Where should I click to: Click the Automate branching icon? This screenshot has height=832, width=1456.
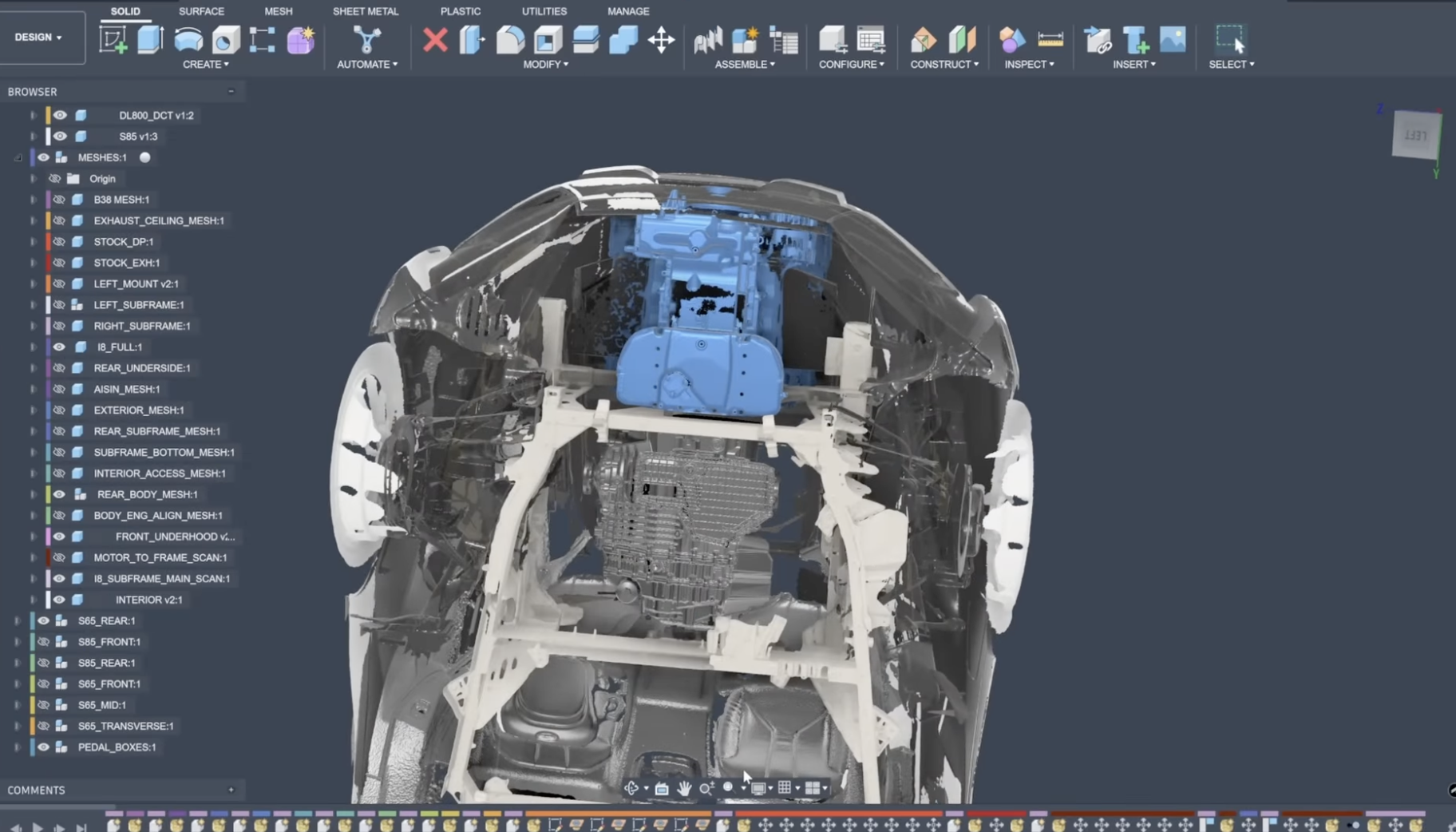(366, 39)
